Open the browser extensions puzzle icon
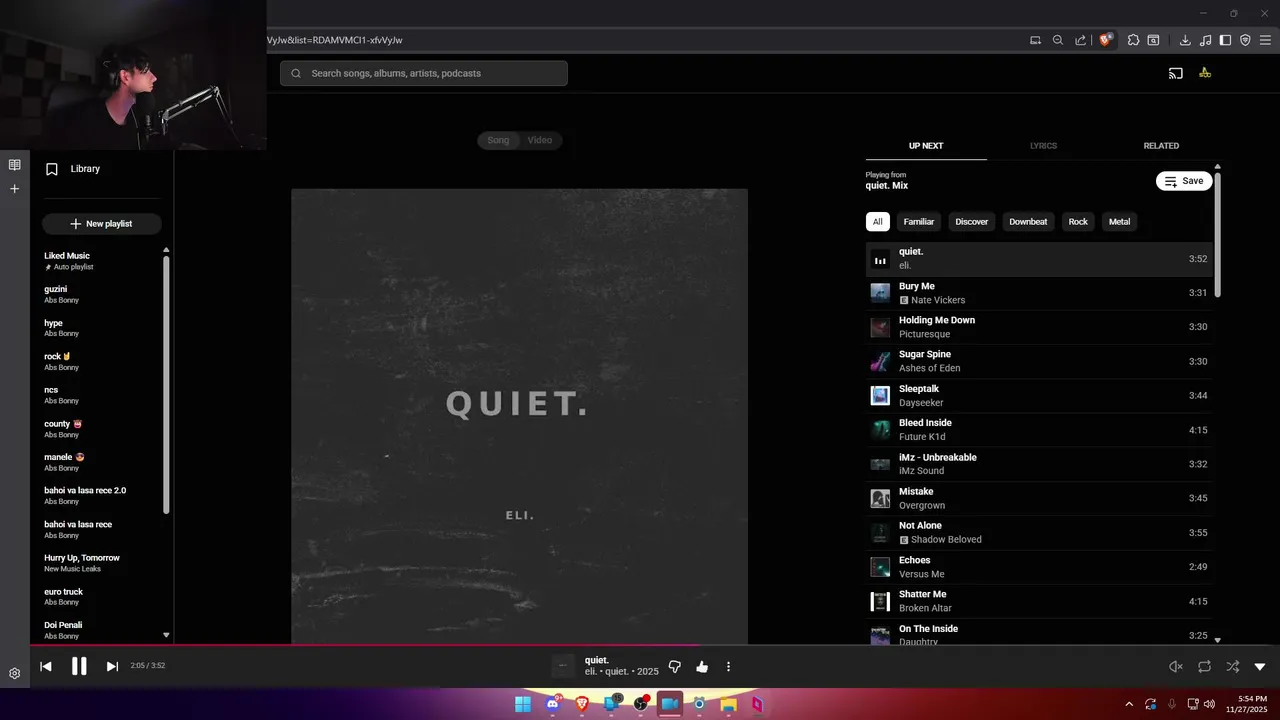The height and width of the screenshot is (720, 1280). [1133, 40]
